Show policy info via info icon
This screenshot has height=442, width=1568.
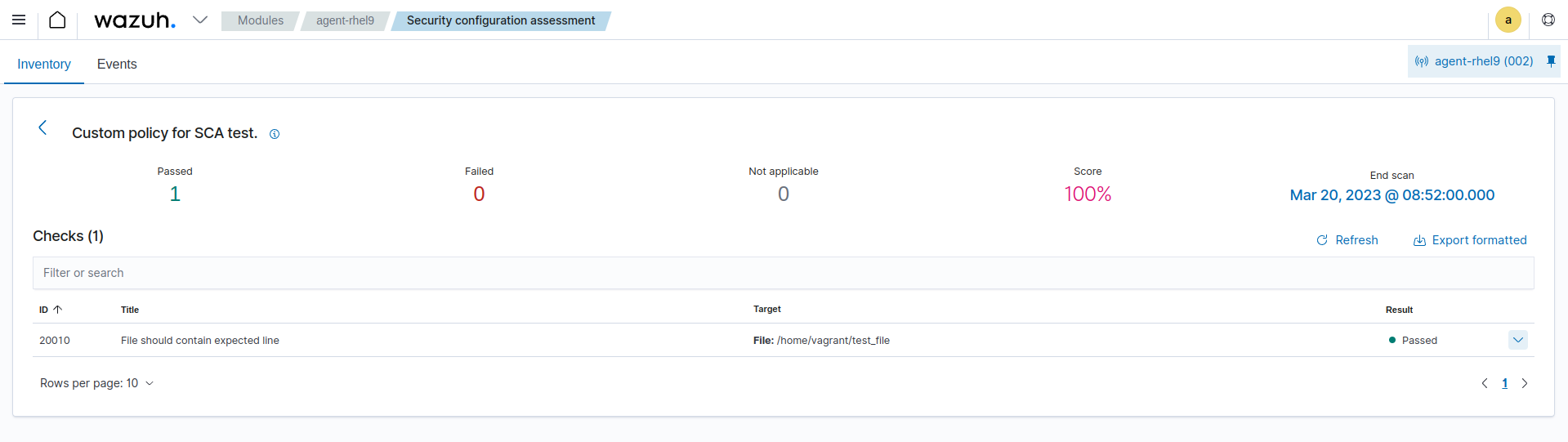pyautogui.click(x=275, y=134)
